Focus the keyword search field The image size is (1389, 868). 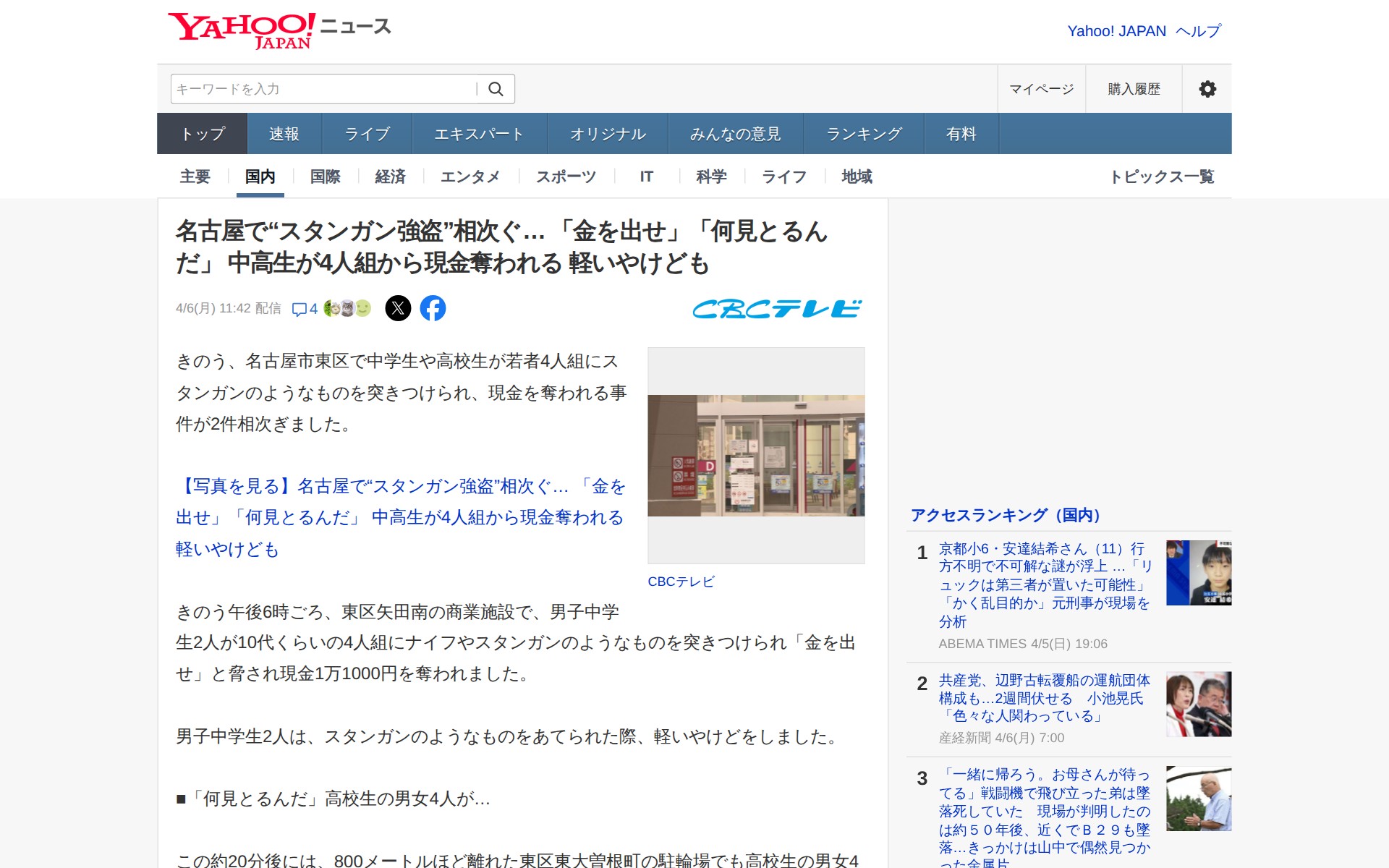point(323,89)
